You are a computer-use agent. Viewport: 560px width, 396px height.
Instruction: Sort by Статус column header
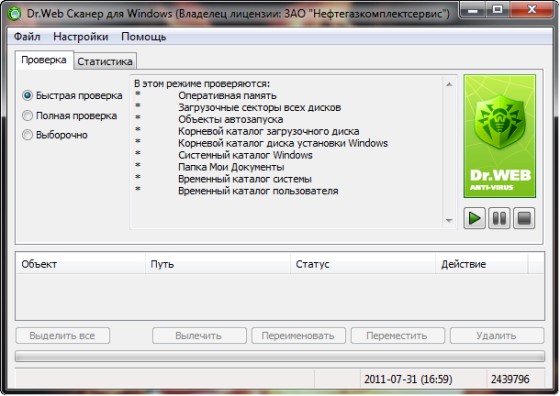point(363,264)
